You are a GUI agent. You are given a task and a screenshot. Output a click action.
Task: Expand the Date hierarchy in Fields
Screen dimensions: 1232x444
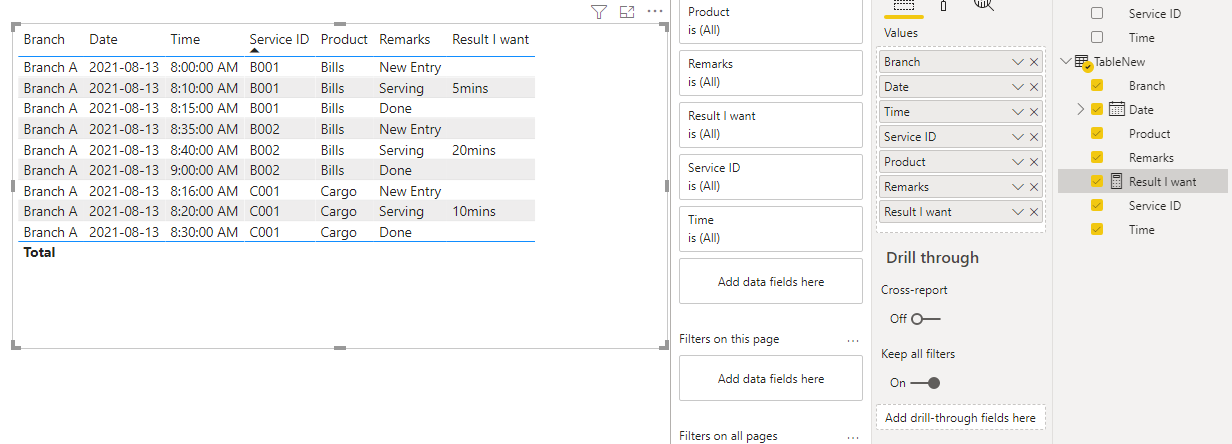(1080, 110)
